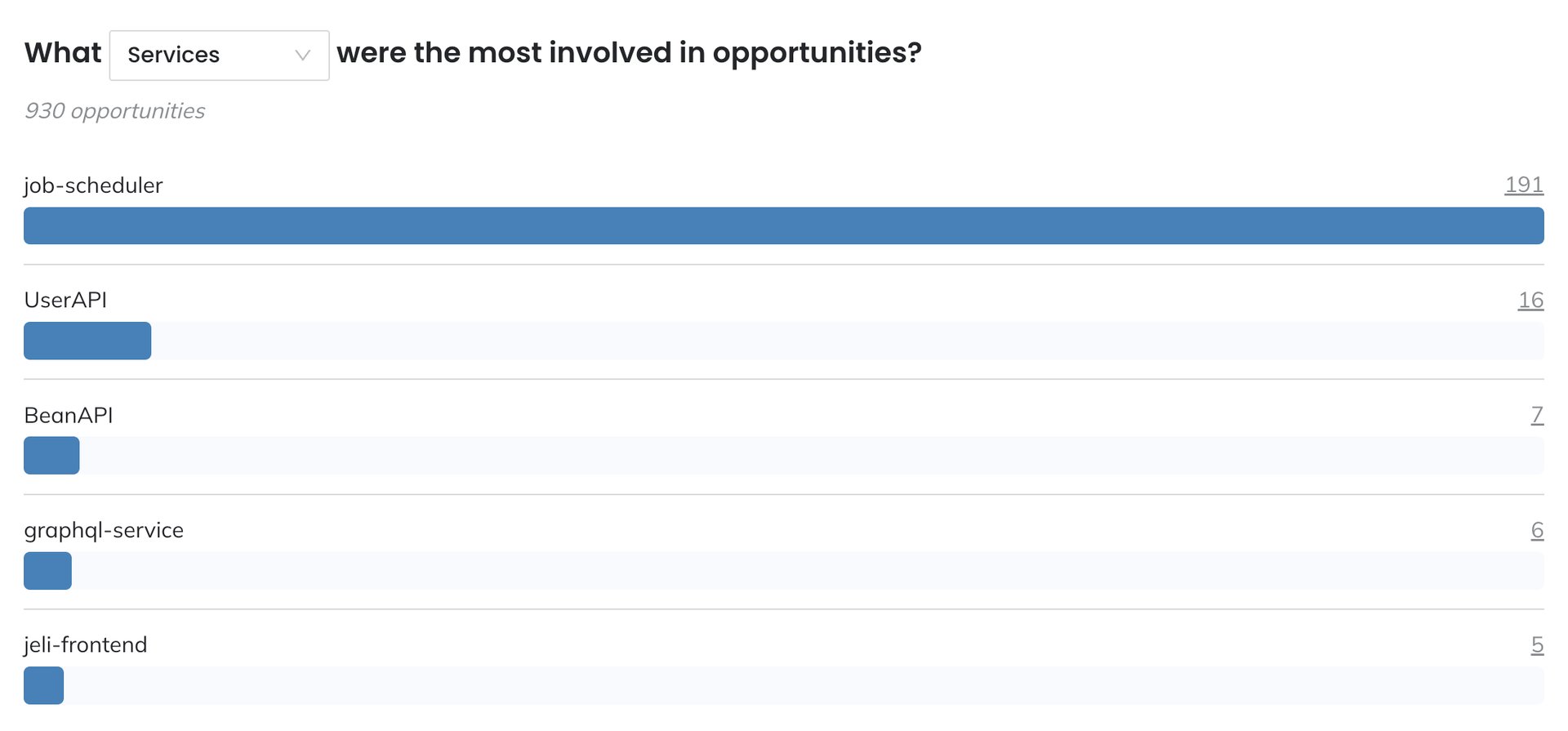Select the UserAPI blue bar
The height and width of the screenshot is (731, 1568).
[x=87, y=341]
